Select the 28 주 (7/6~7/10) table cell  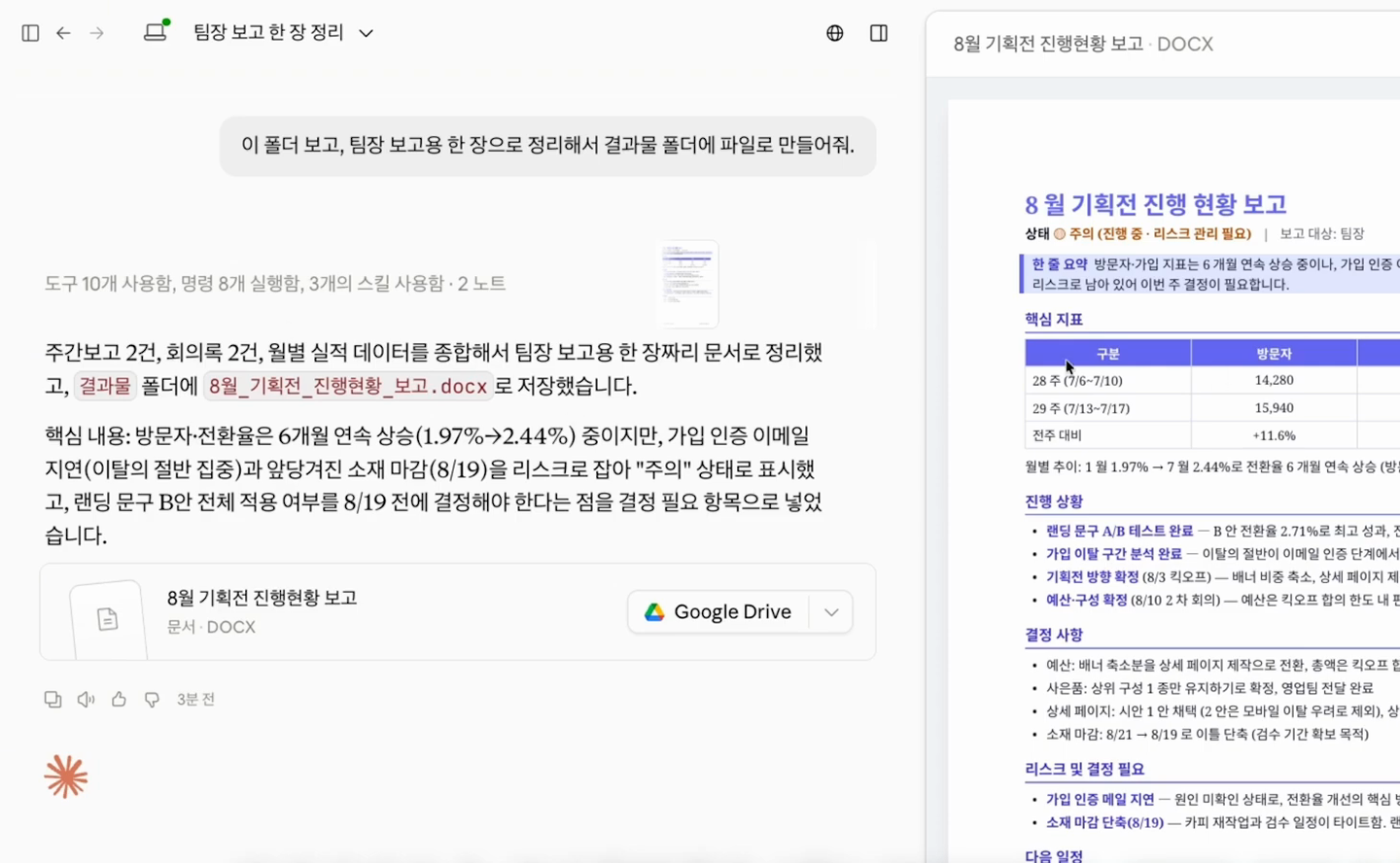pyautogui.click(x=1108, y=380)
